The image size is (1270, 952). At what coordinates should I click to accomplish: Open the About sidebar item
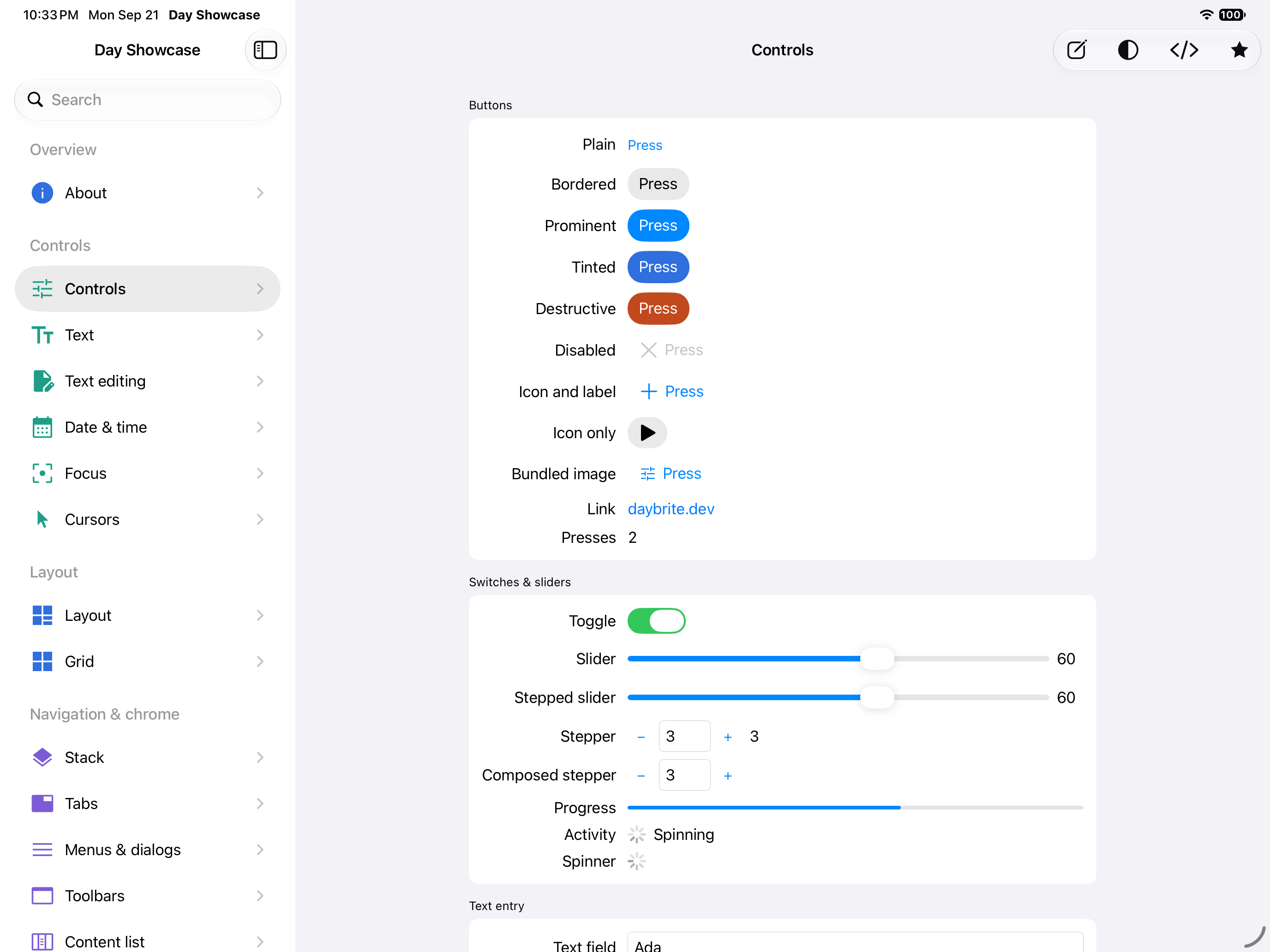(x=148, y=193)
